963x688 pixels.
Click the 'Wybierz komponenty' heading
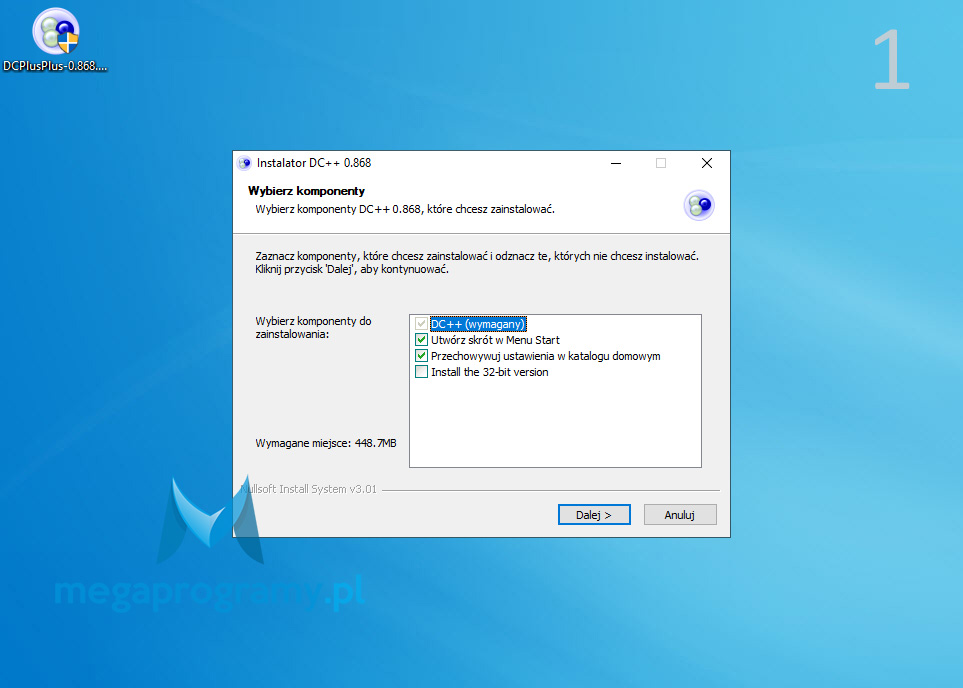(306, 191)
